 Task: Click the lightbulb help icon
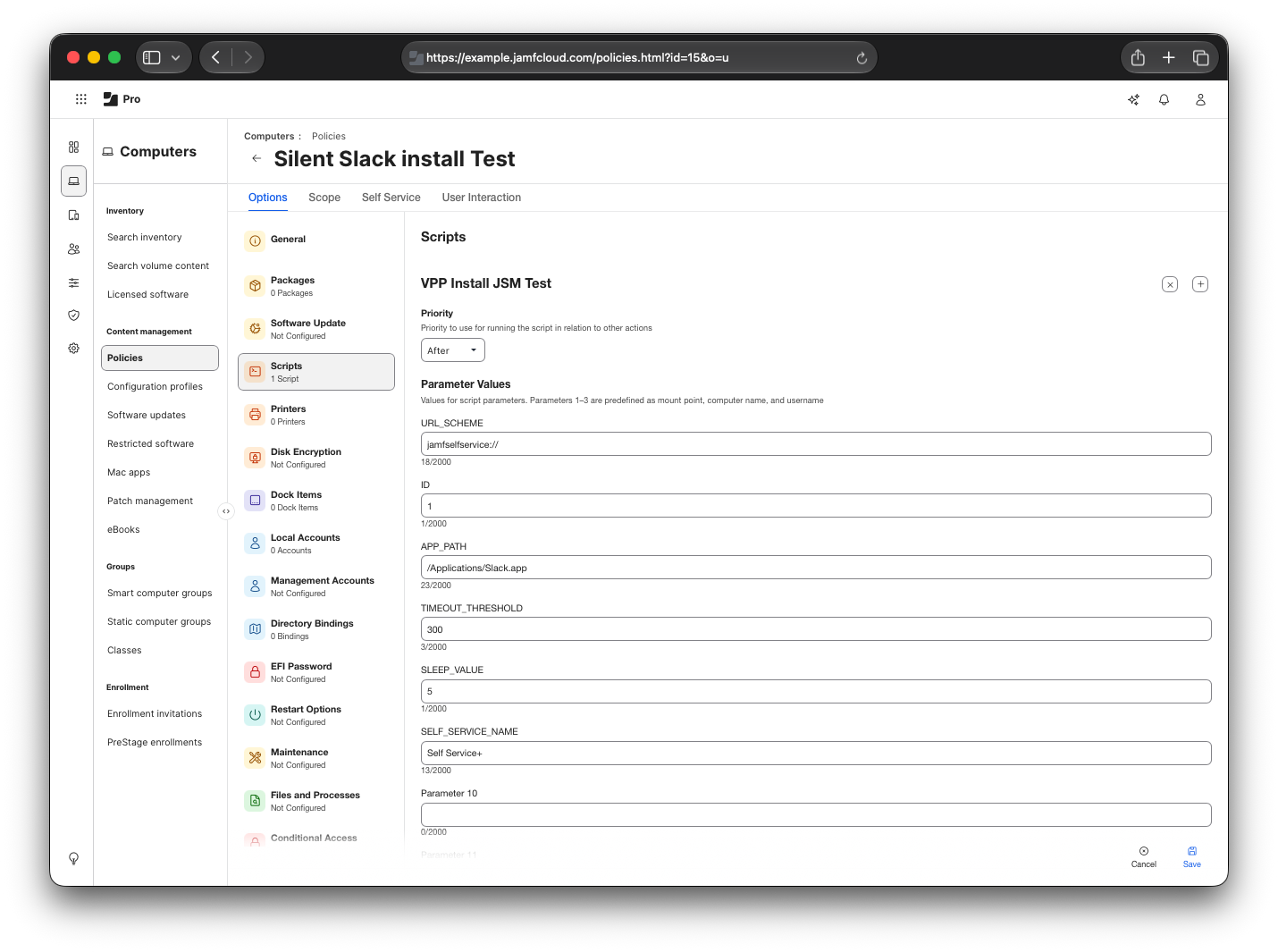tap(73, 858)
